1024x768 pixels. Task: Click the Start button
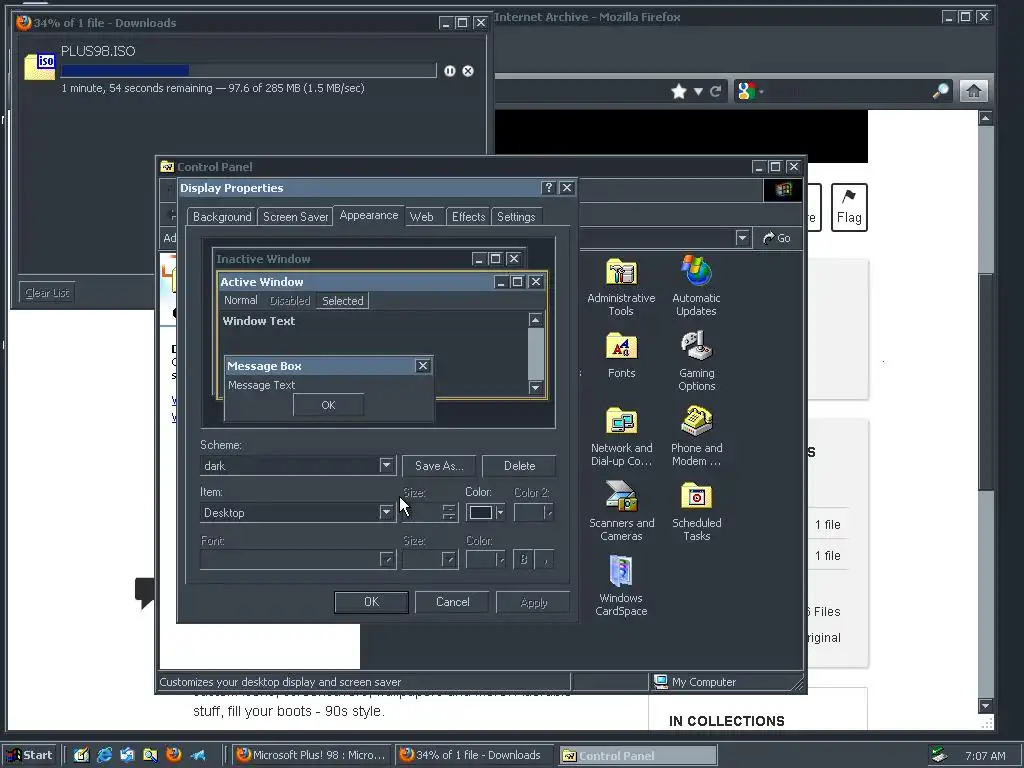click(x=31, y=755)
